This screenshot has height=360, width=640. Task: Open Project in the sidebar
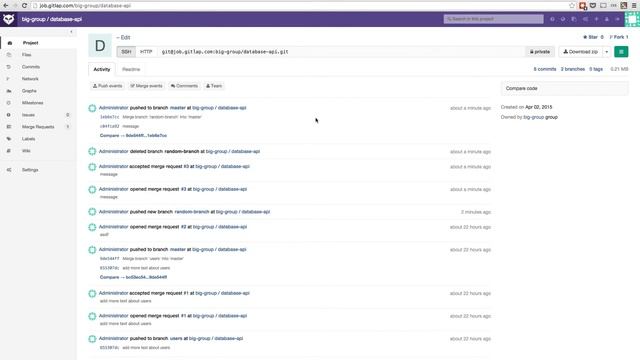(31, 43)
